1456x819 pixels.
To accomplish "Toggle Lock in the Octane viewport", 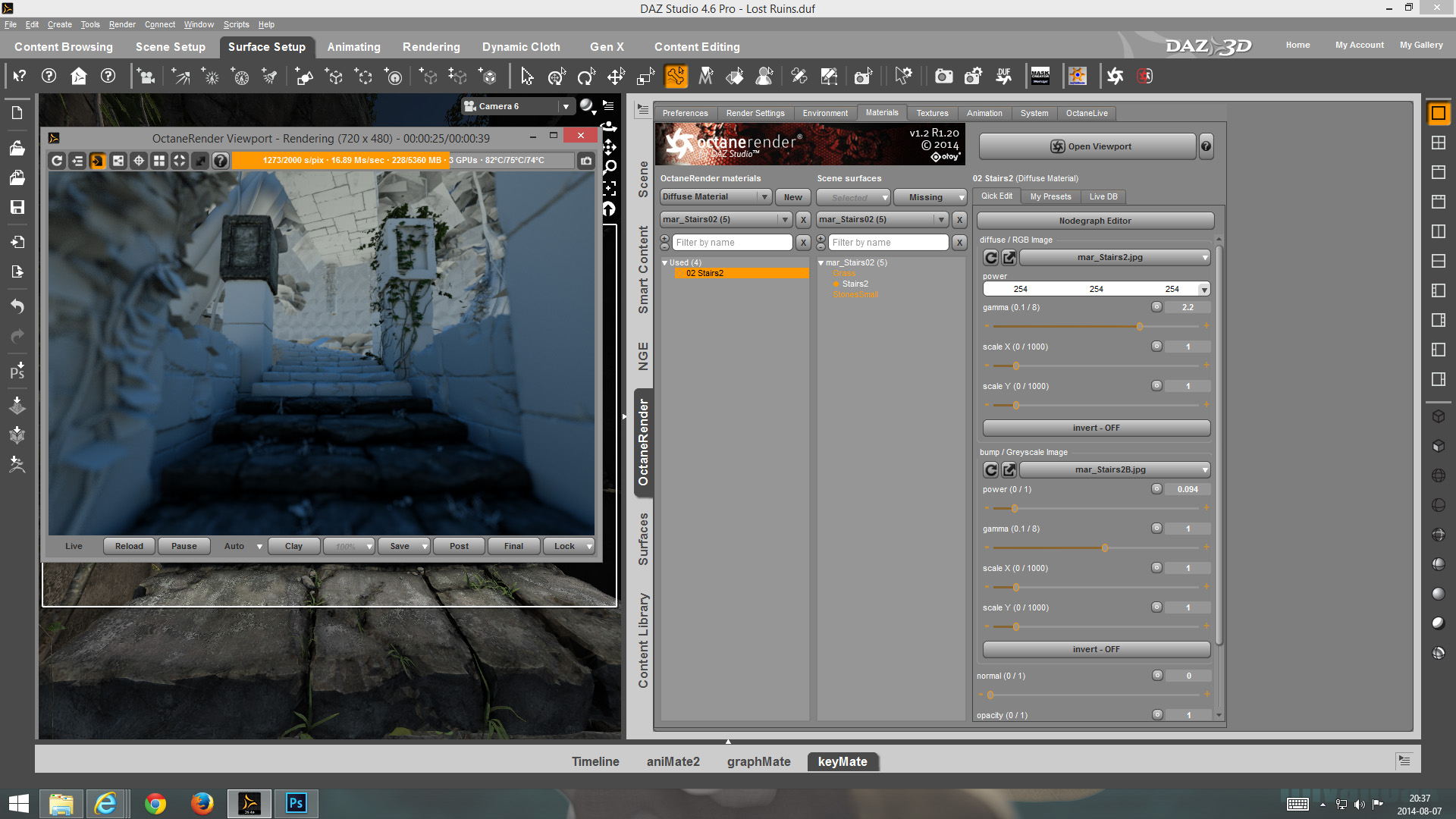I will point(565,546).
